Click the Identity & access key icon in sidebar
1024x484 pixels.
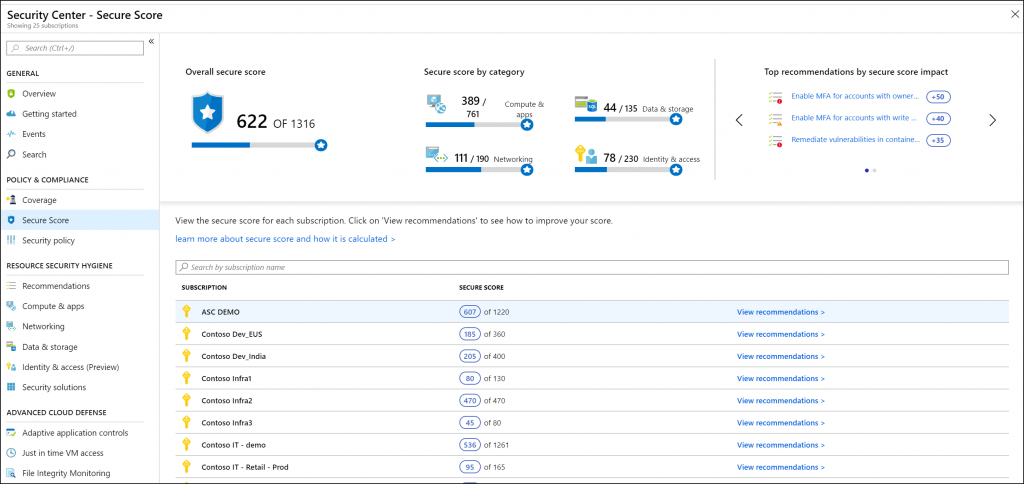(x=10, y=367)
